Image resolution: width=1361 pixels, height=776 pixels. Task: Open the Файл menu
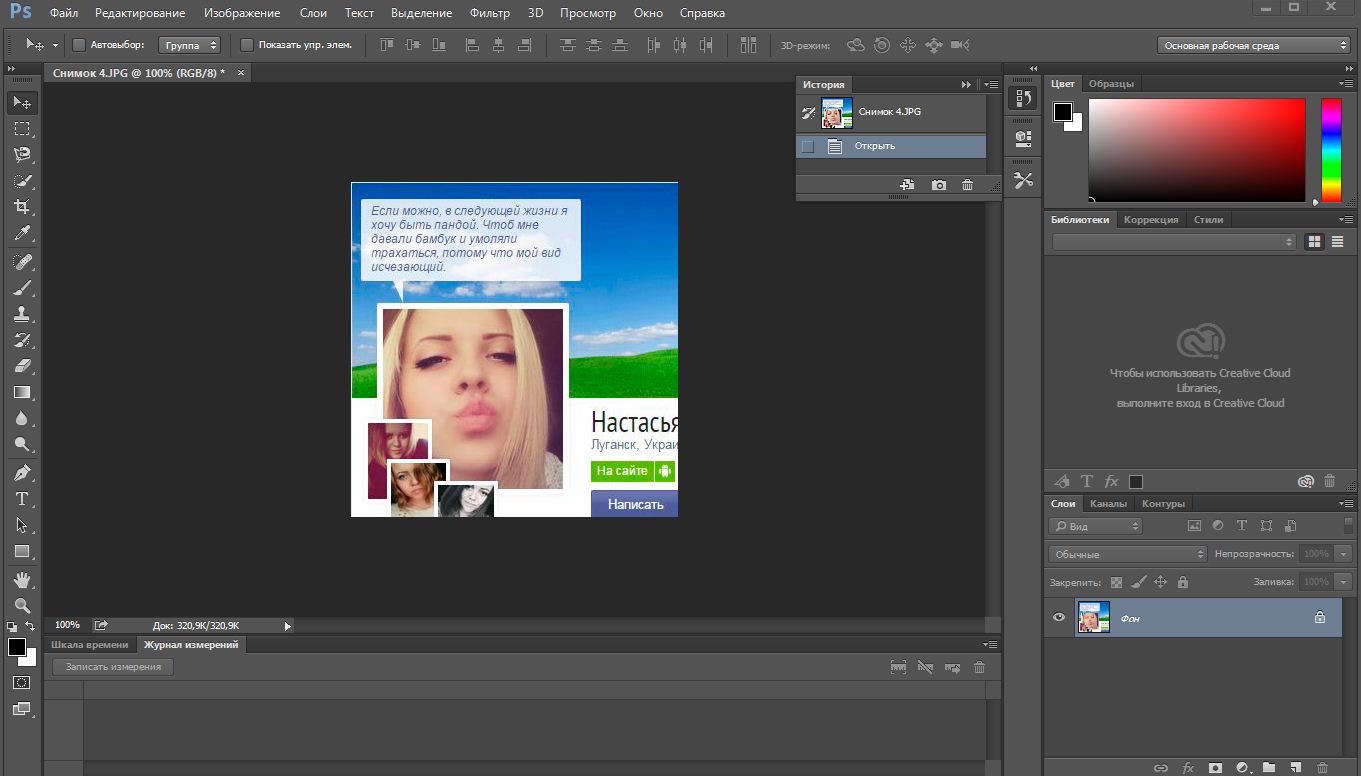point(64,14)
